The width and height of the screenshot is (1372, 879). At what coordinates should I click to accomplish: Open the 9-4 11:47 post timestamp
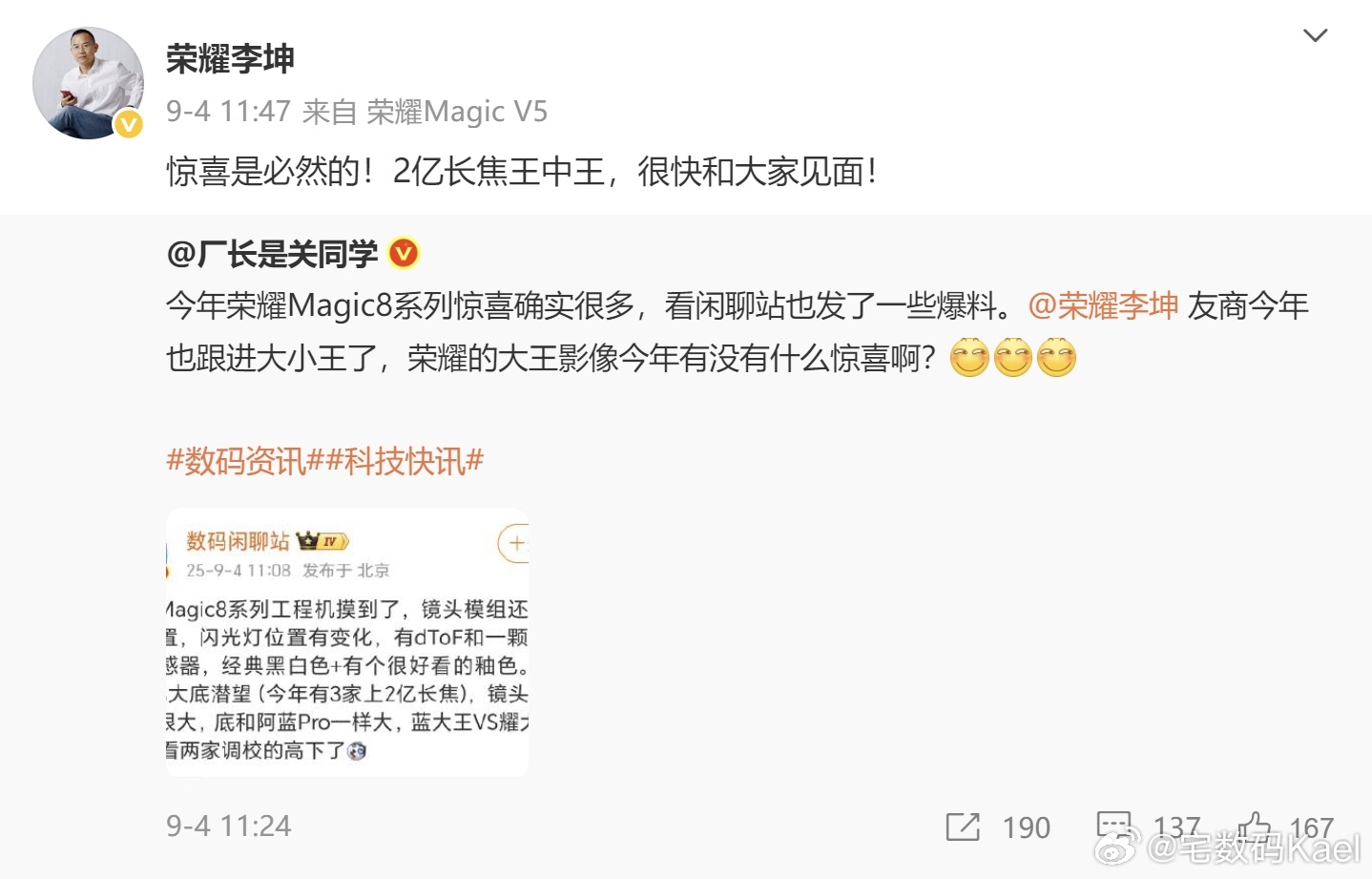coord(228,112)
